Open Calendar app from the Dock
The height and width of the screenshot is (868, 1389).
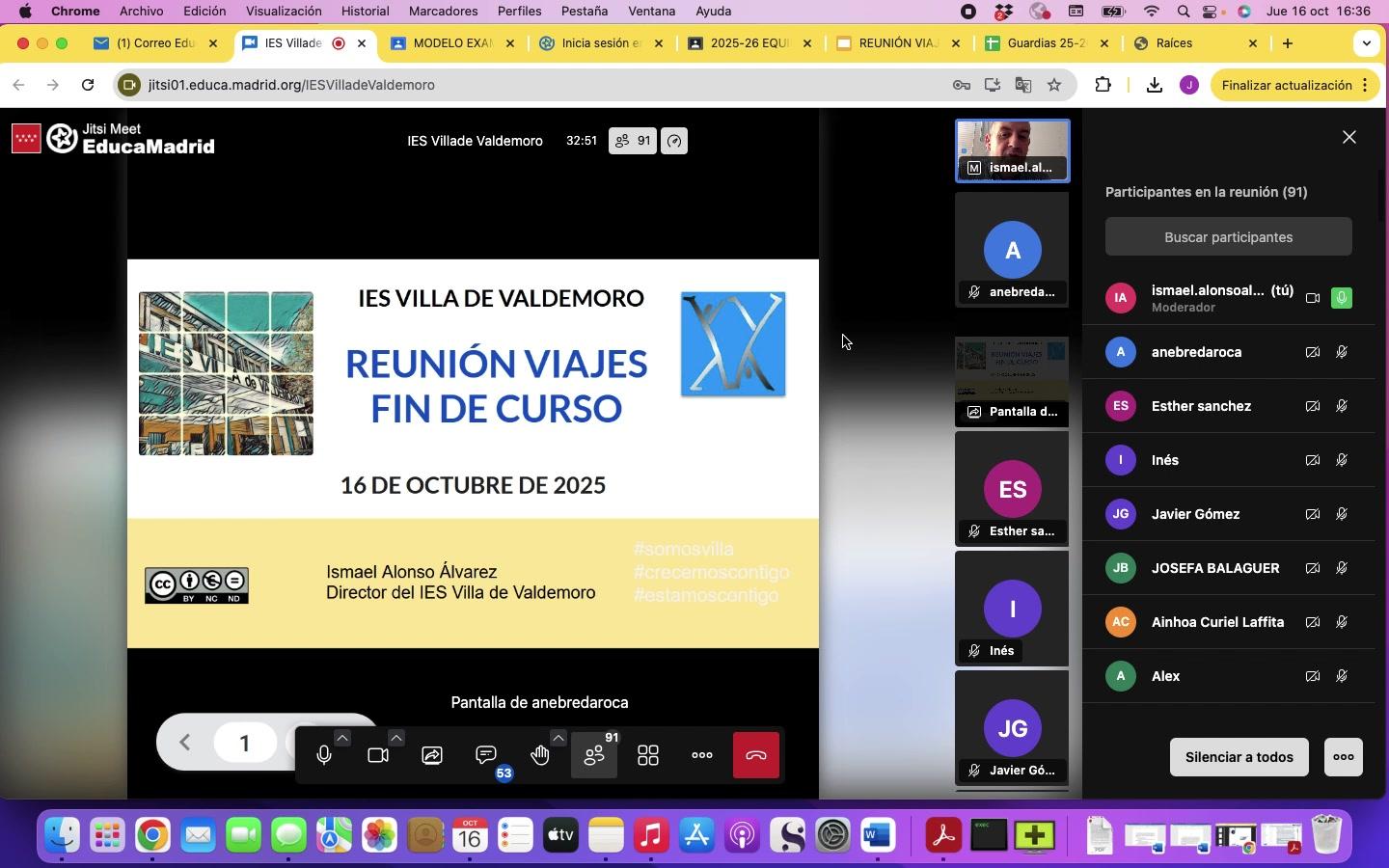pos(470,835)
